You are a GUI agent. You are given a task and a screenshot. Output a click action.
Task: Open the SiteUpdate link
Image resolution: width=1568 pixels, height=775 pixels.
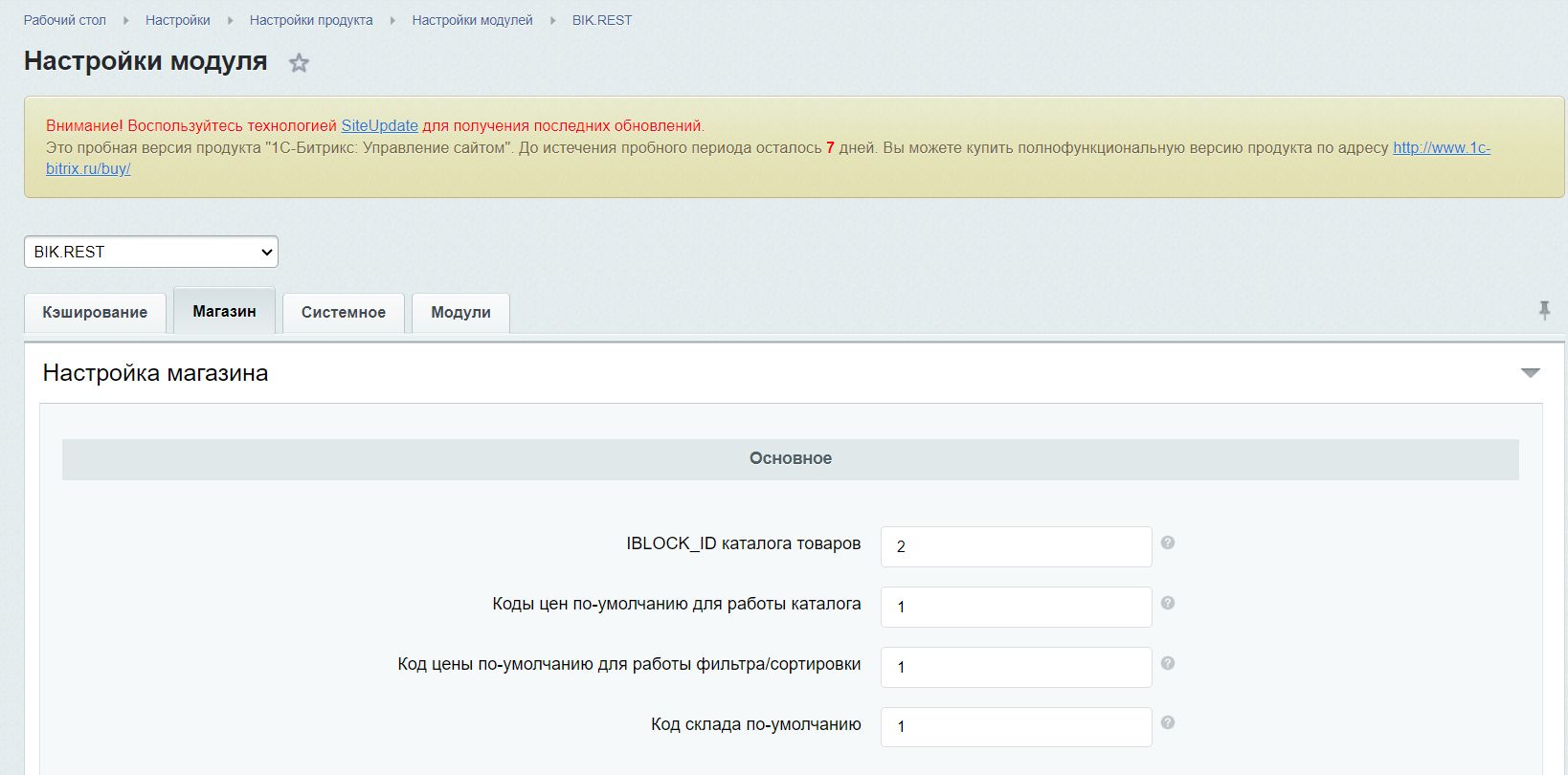click(x=379, y=125)
